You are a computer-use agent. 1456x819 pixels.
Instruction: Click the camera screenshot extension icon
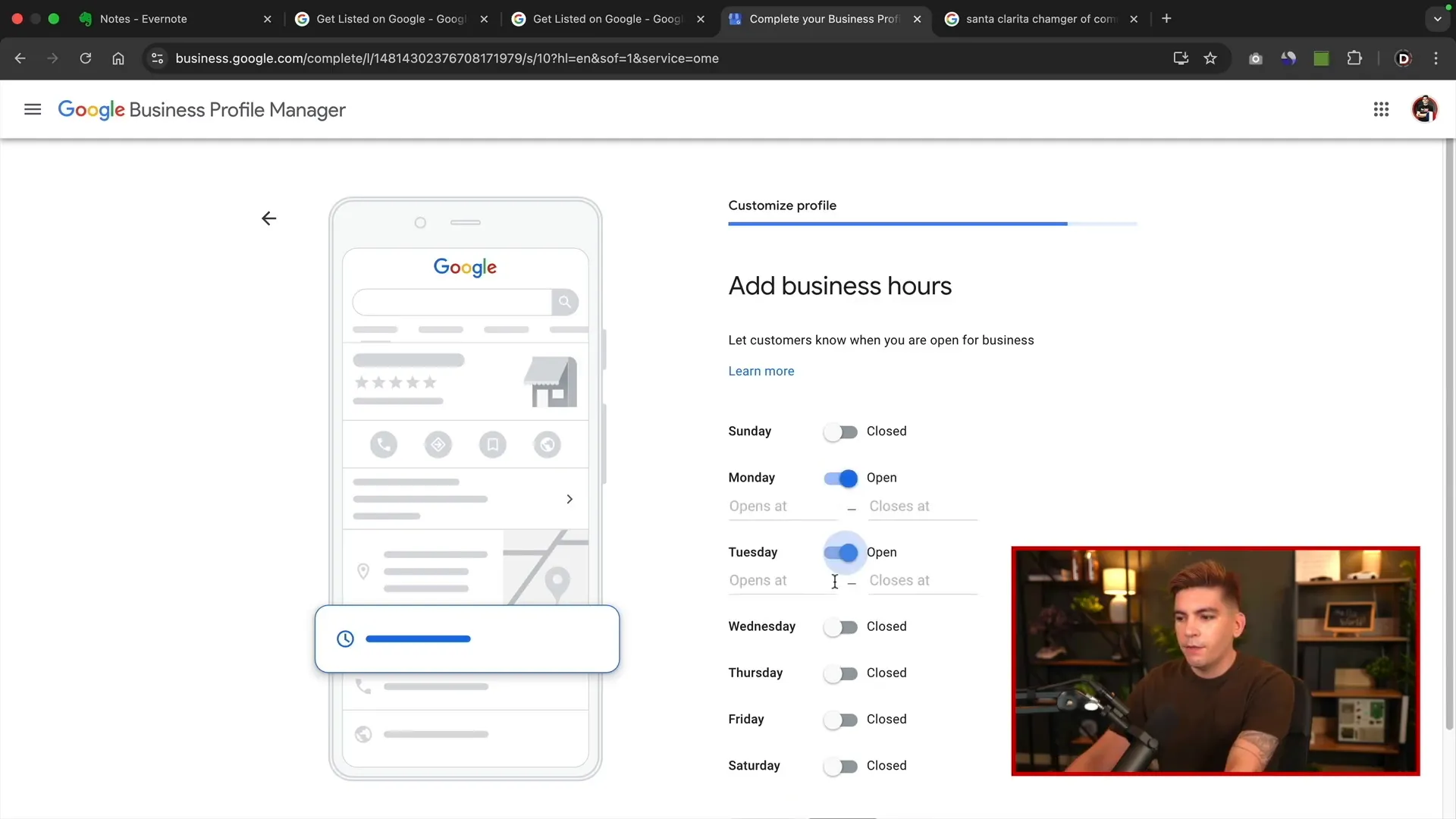(x=1256, y=58)
